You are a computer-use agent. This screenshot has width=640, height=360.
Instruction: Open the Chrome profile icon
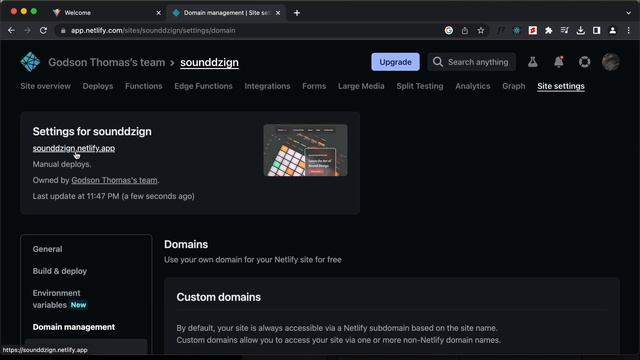click(613, 30)
